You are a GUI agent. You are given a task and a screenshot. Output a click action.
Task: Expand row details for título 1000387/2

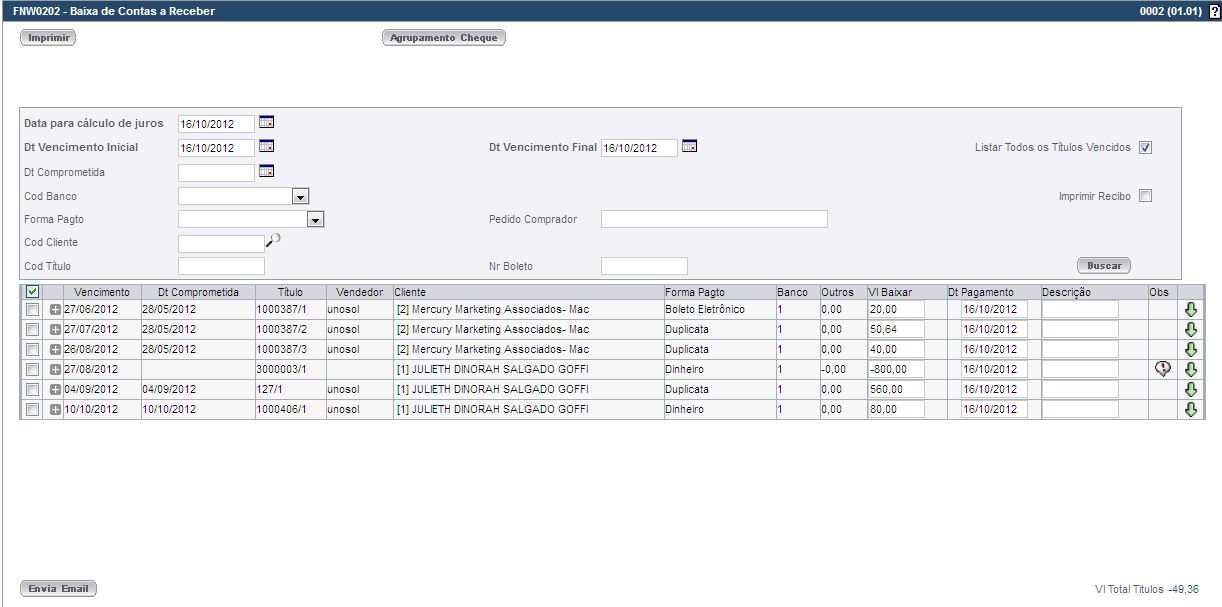[x=56, y=330]
